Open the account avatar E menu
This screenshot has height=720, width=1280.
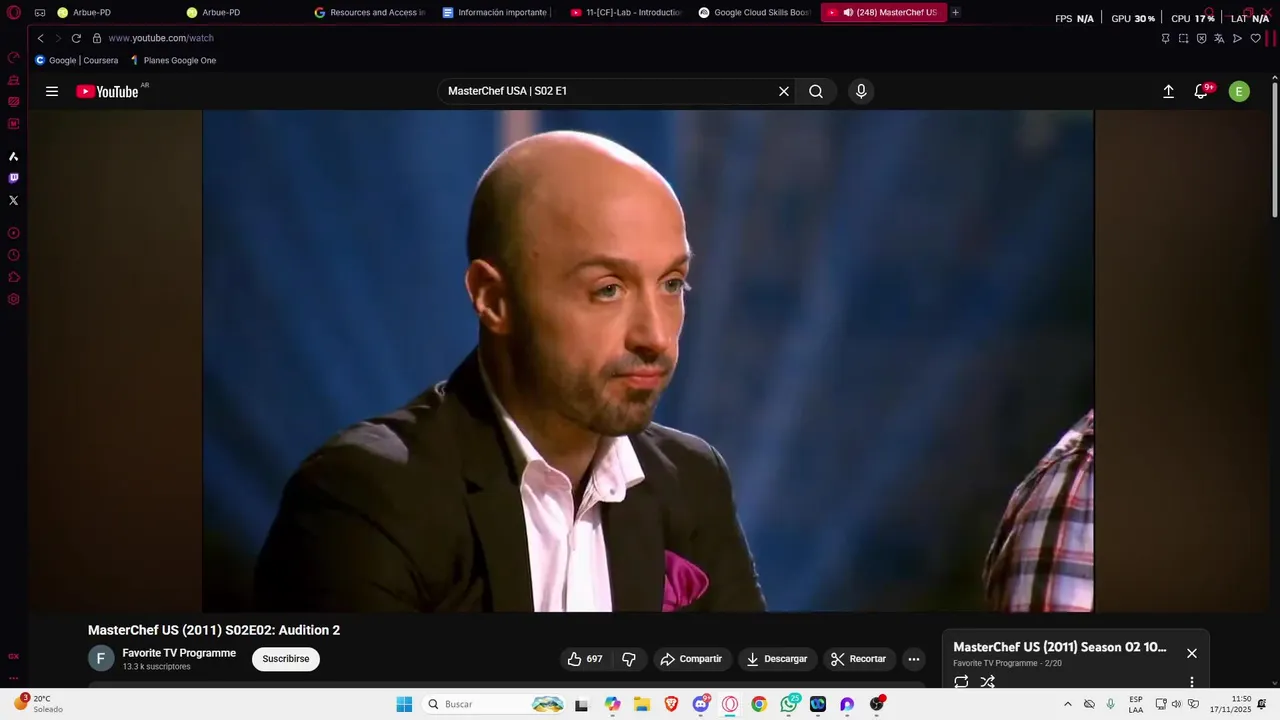coord(1239,91)
